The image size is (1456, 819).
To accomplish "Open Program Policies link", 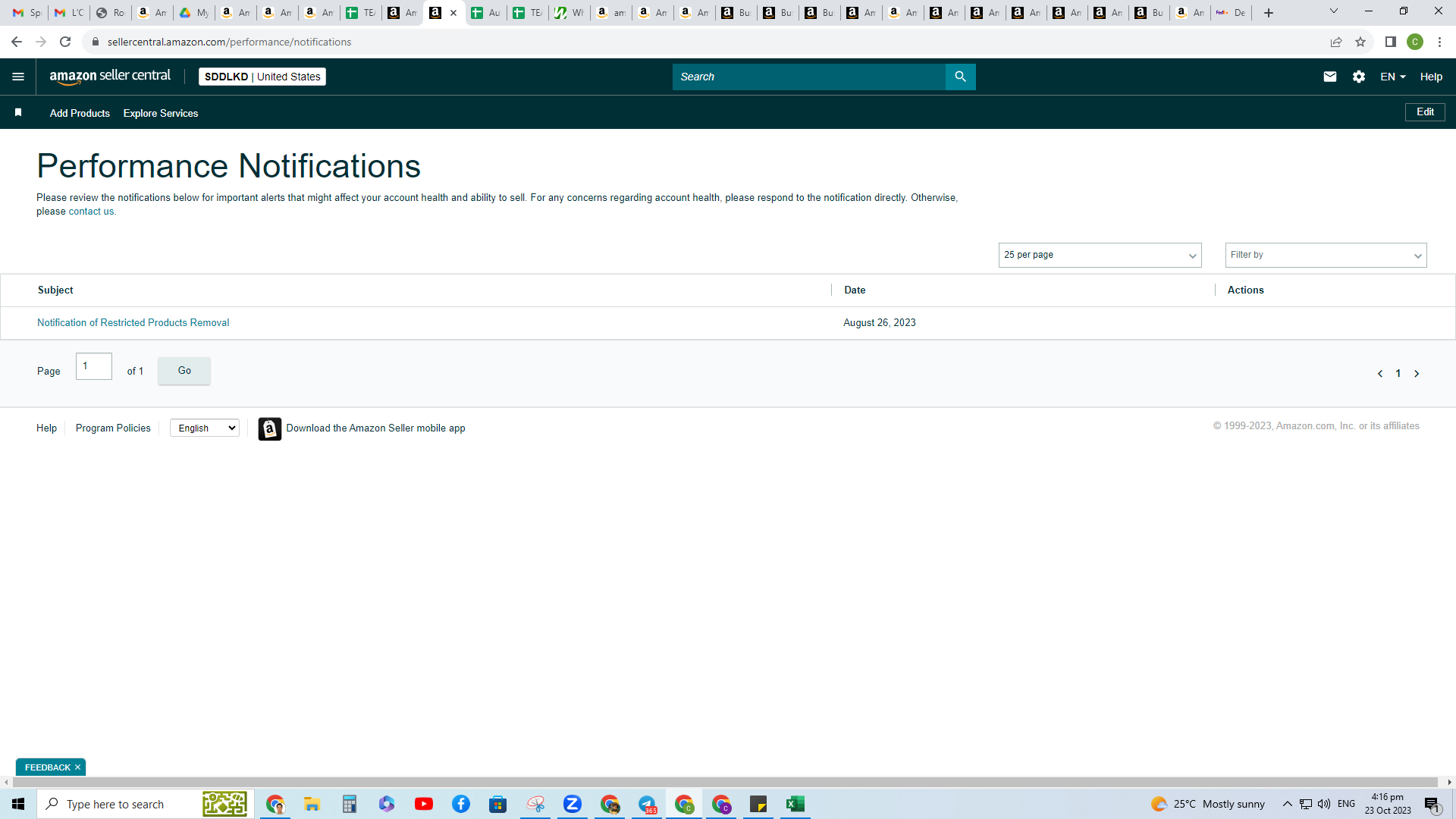I will point(113,428).
